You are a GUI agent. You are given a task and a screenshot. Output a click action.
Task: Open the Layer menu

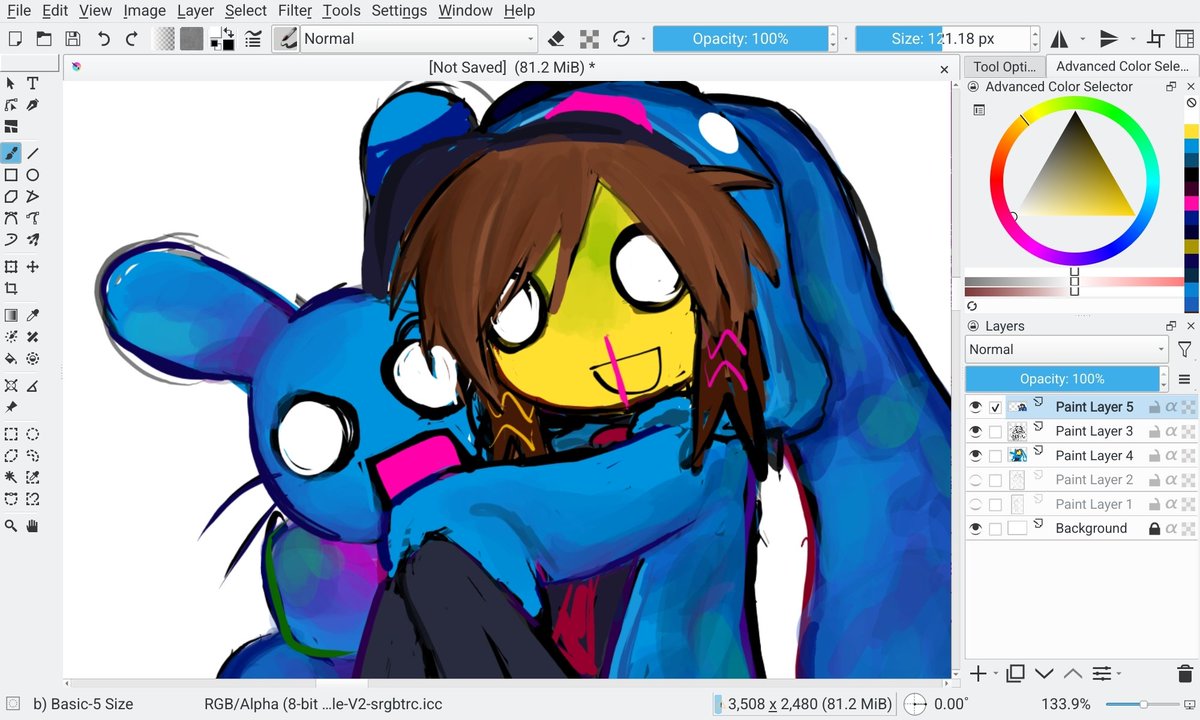pyautogui.click(x=195, y=10)
